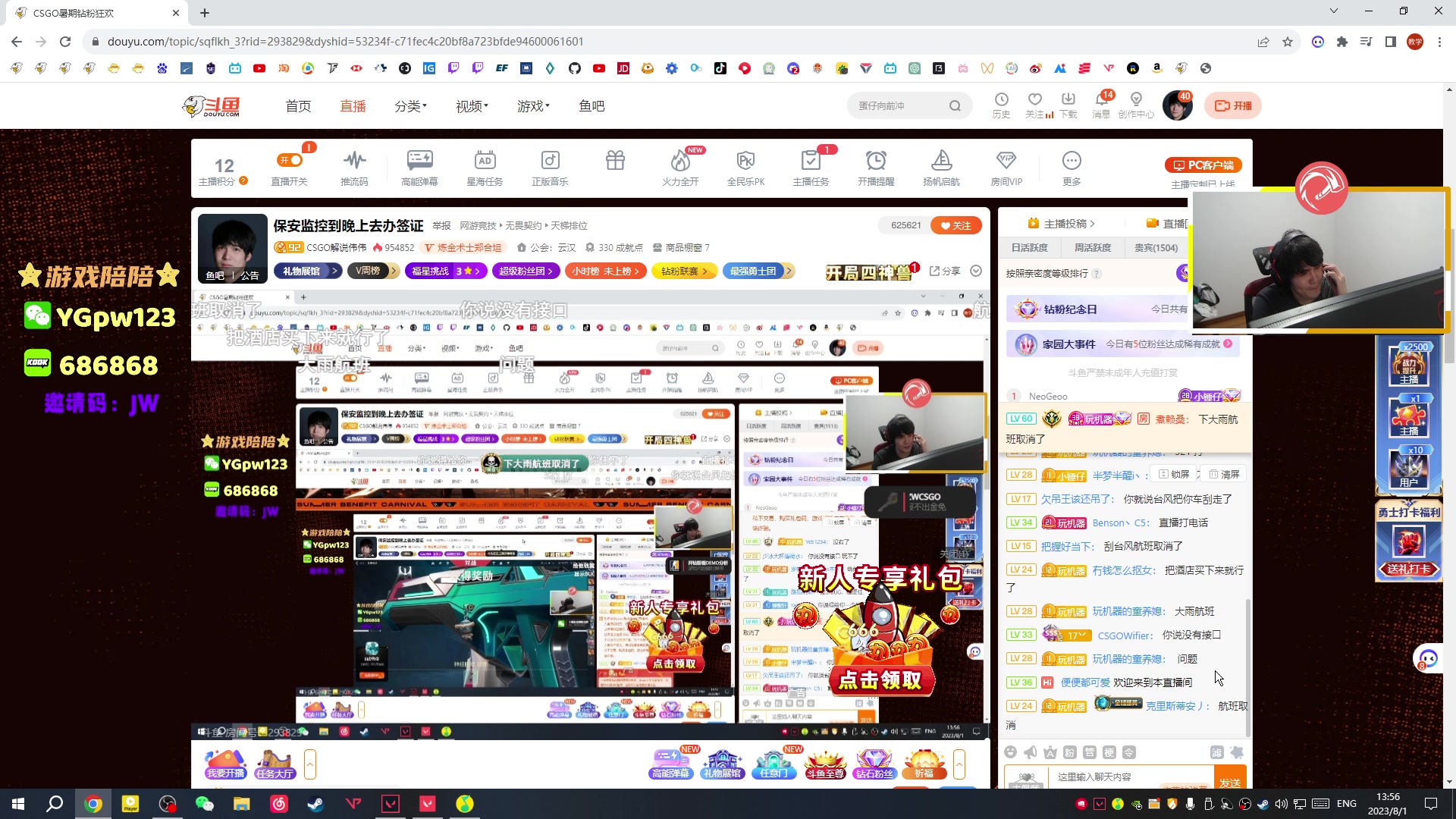Set a 开播提醒 broadcast reminder
This screenshot has width=1456, height=819.
point(877,167)
